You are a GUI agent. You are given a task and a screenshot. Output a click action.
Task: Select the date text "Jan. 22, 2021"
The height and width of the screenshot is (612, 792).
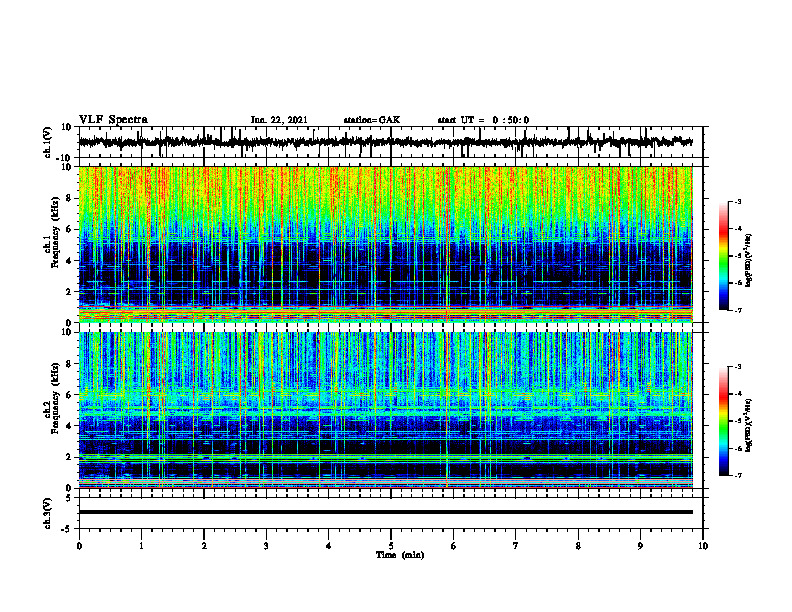tap(279, 120)
